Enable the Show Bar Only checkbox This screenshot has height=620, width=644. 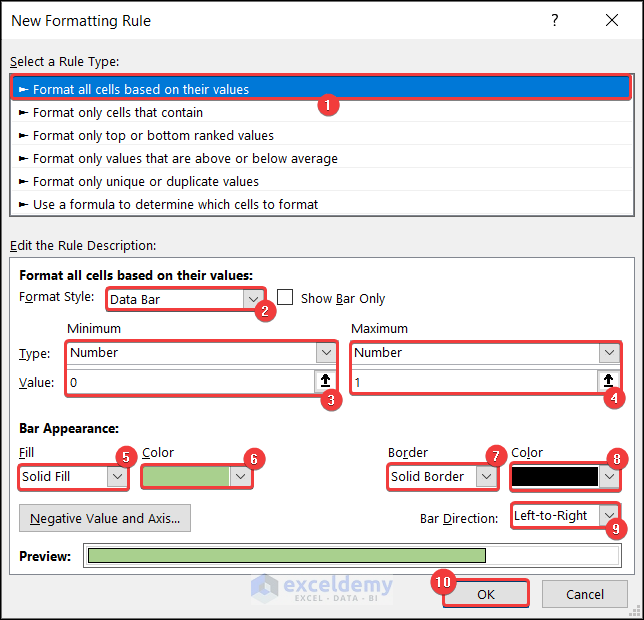tap(286, 298)
